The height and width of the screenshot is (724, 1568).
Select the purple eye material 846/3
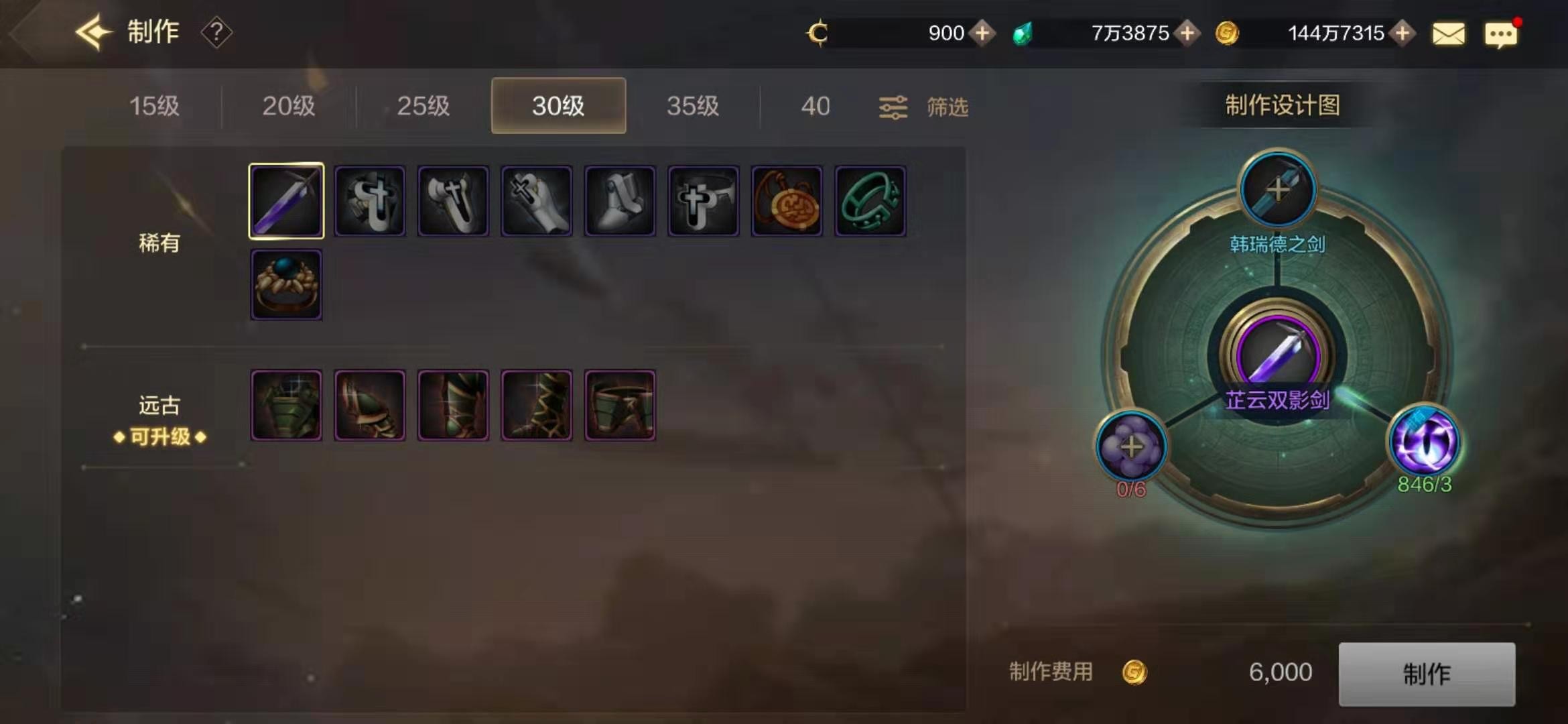point(1425,441)
